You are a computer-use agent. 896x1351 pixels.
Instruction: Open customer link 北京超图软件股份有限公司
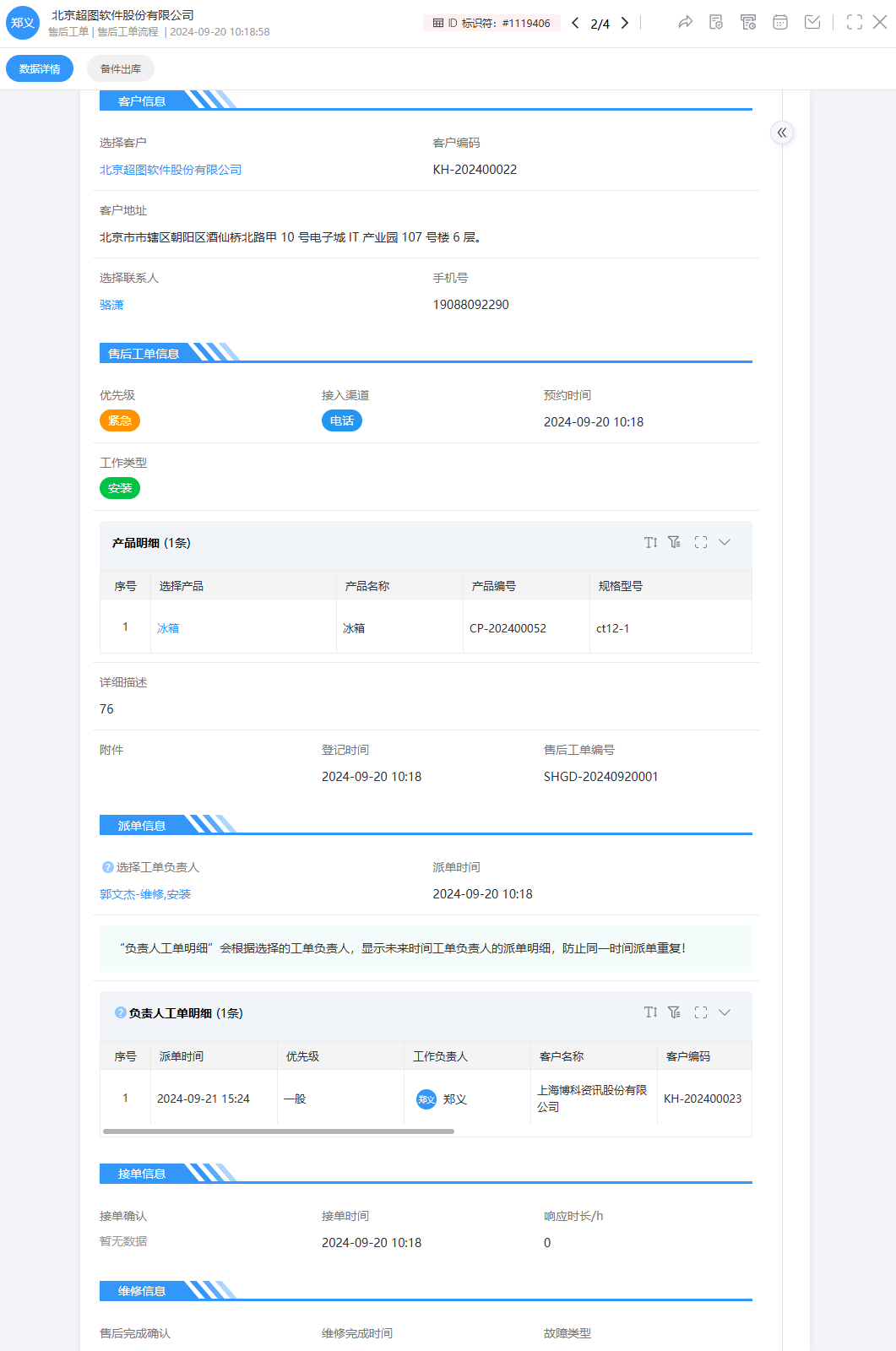[171, 170]
